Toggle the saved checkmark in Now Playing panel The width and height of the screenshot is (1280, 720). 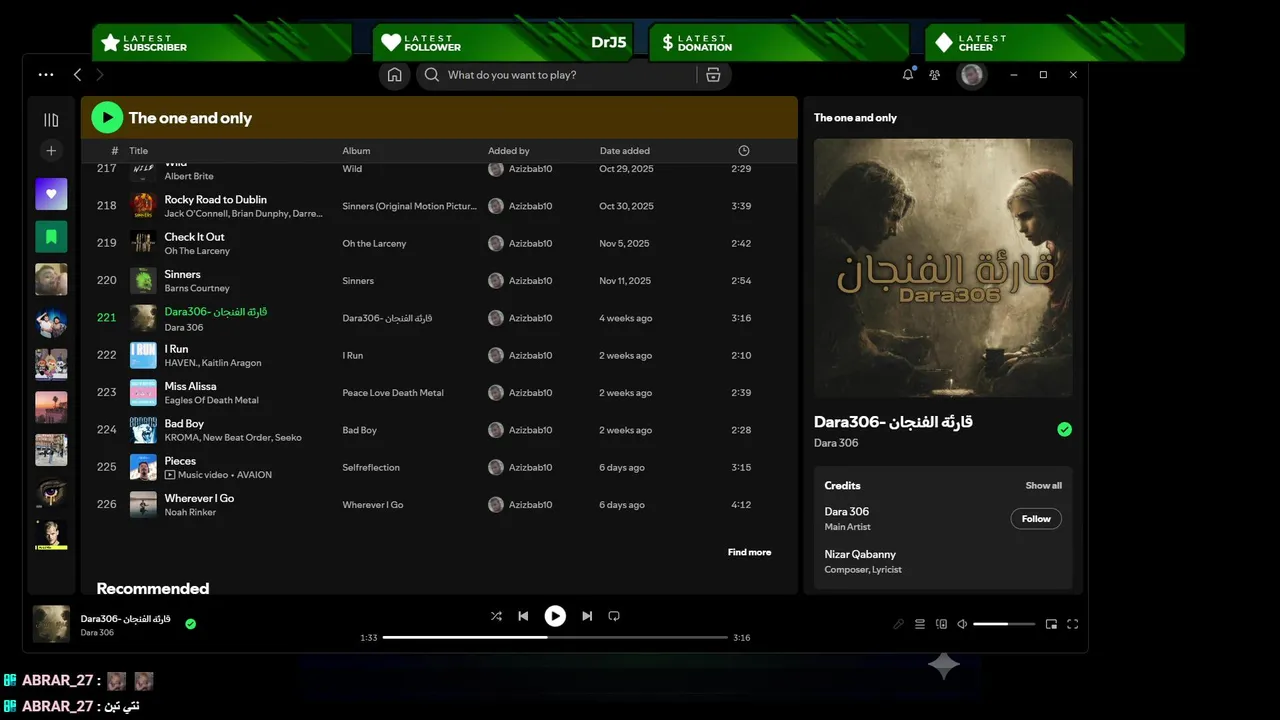pyautogui.click(x=1064, y=429)
